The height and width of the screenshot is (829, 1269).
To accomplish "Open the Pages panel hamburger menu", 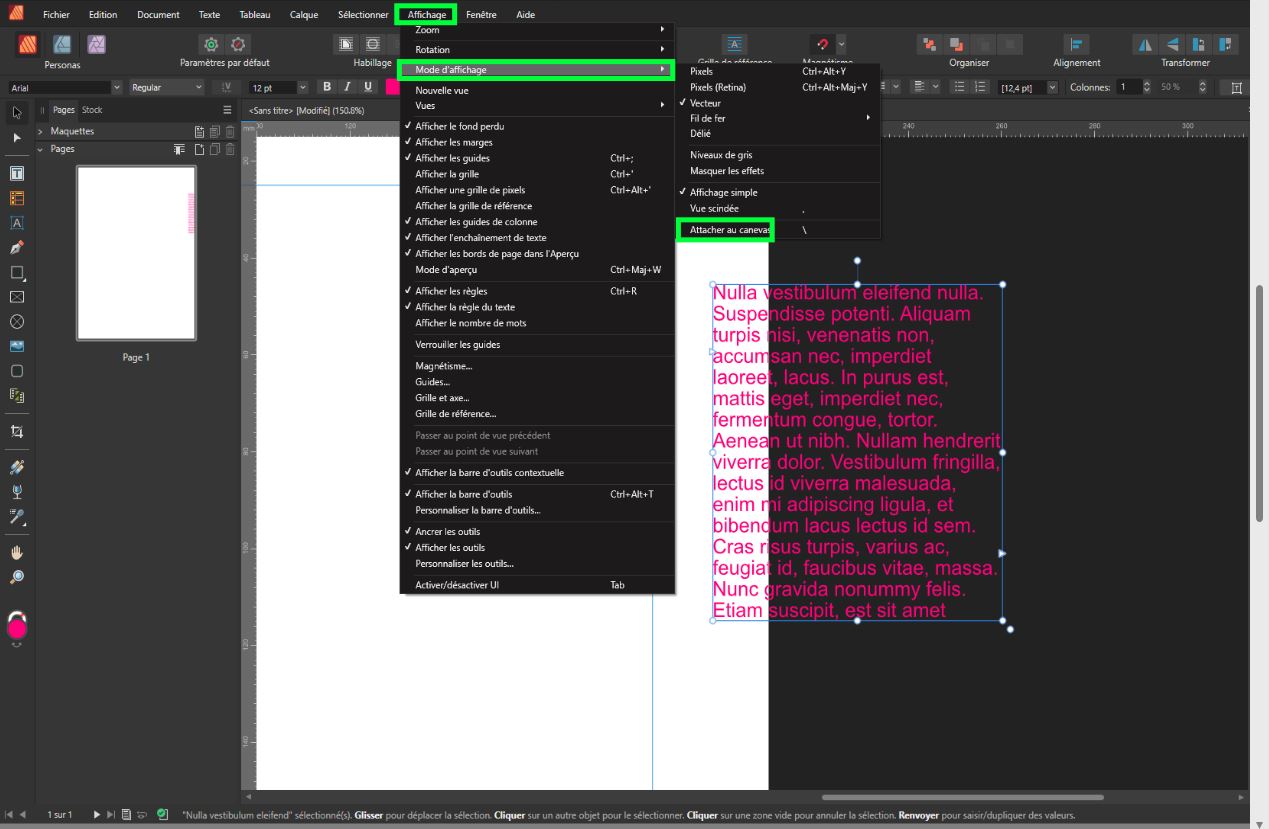I will click(x=227, y=110).
